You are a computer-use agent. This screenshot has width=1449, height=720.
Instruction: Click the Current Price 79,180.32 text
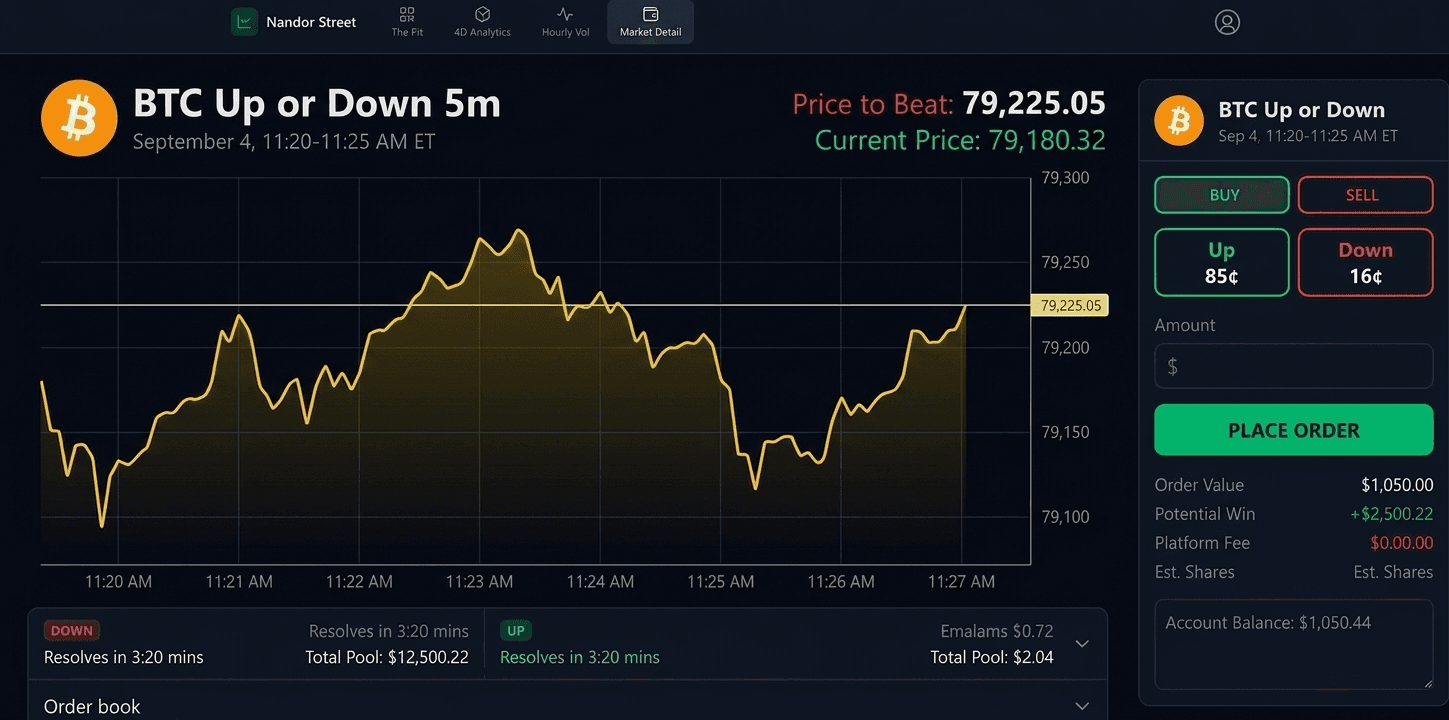point(960,140)
